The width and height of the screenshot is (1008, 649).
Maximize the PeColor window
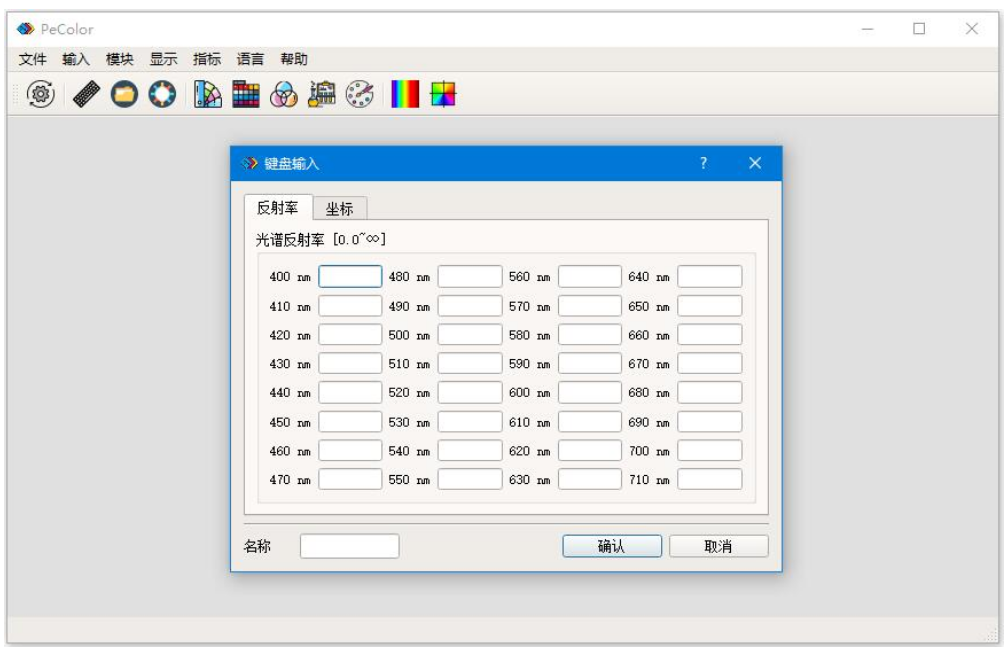click(919, 29)
